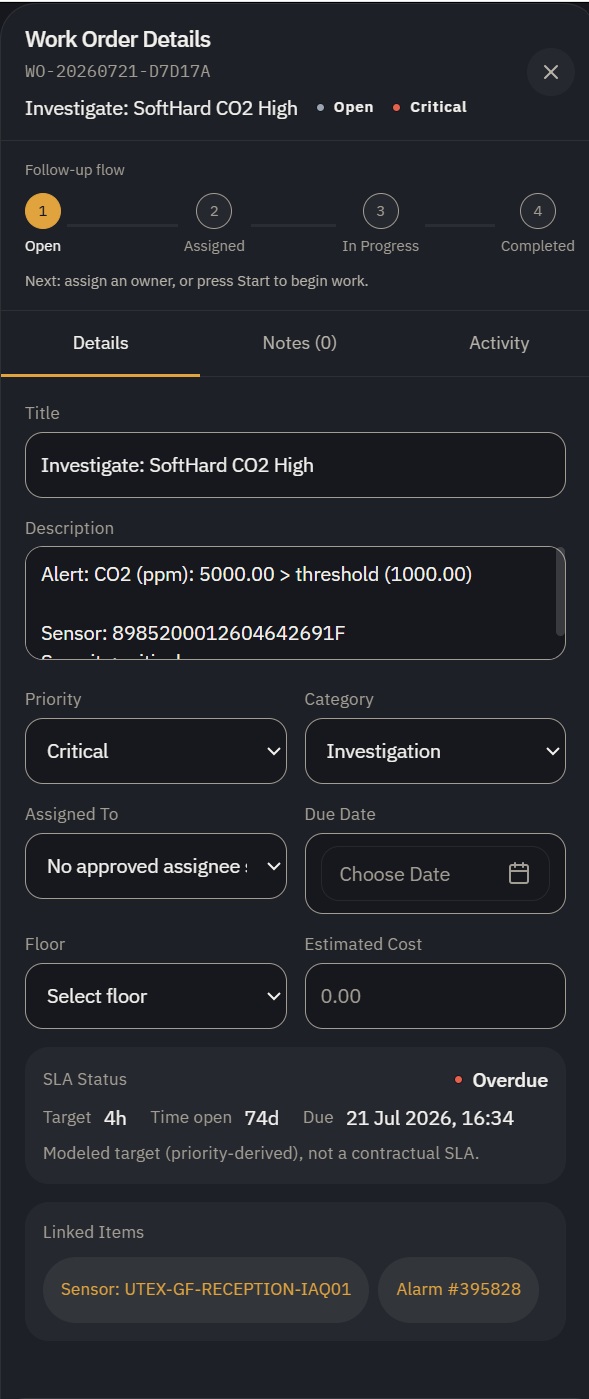
Task: Select step 3 In Progress circle
Action: [380, 211]
